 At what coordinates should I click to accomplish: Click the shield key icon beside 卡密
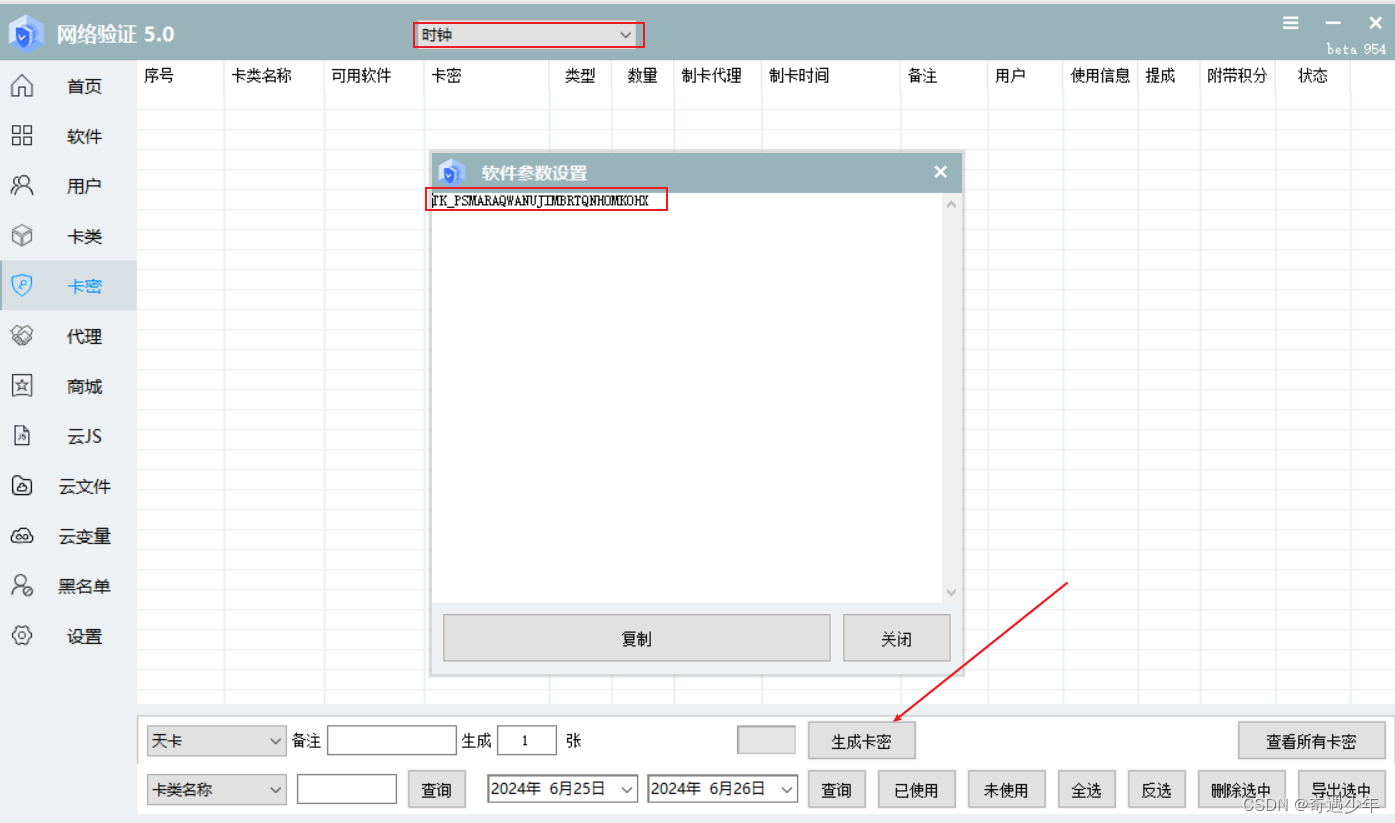point(22,286)
